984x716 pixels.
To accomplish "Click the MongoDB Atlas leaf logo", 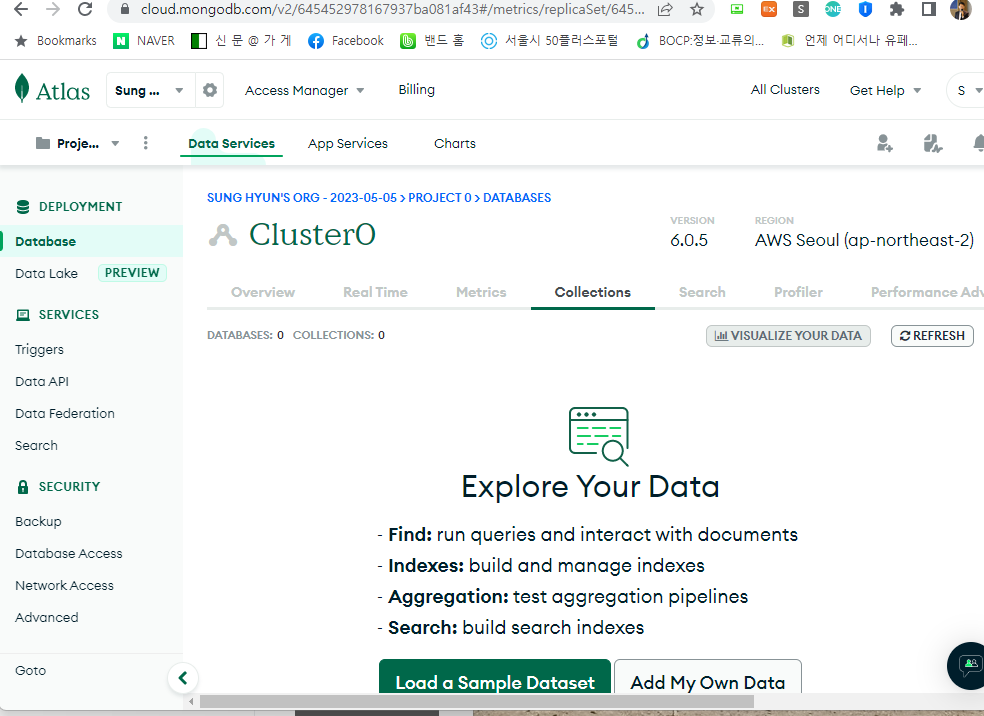I will [x=22, y=88].
